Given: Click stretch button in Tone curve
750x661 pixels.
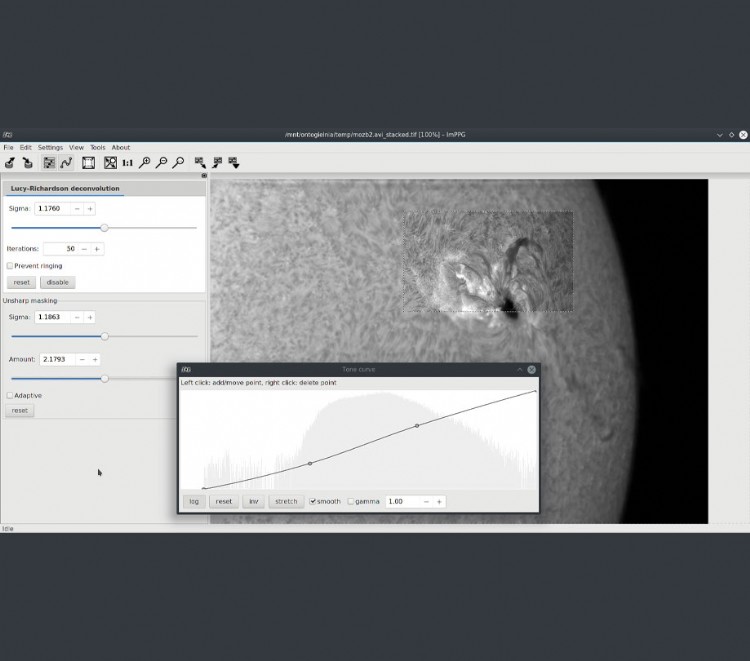Looking at the screenshot, I should coord(286,501).
